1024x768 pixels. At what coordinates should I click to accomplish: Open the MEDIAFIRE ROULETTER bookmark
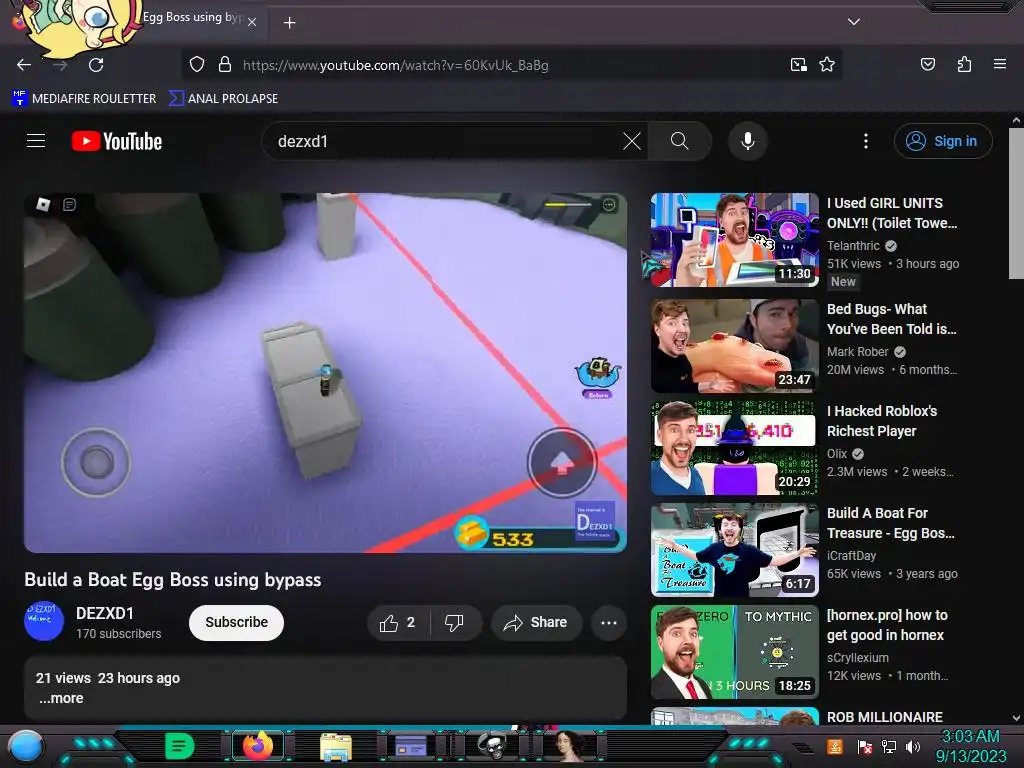click(x=84, y=99)
